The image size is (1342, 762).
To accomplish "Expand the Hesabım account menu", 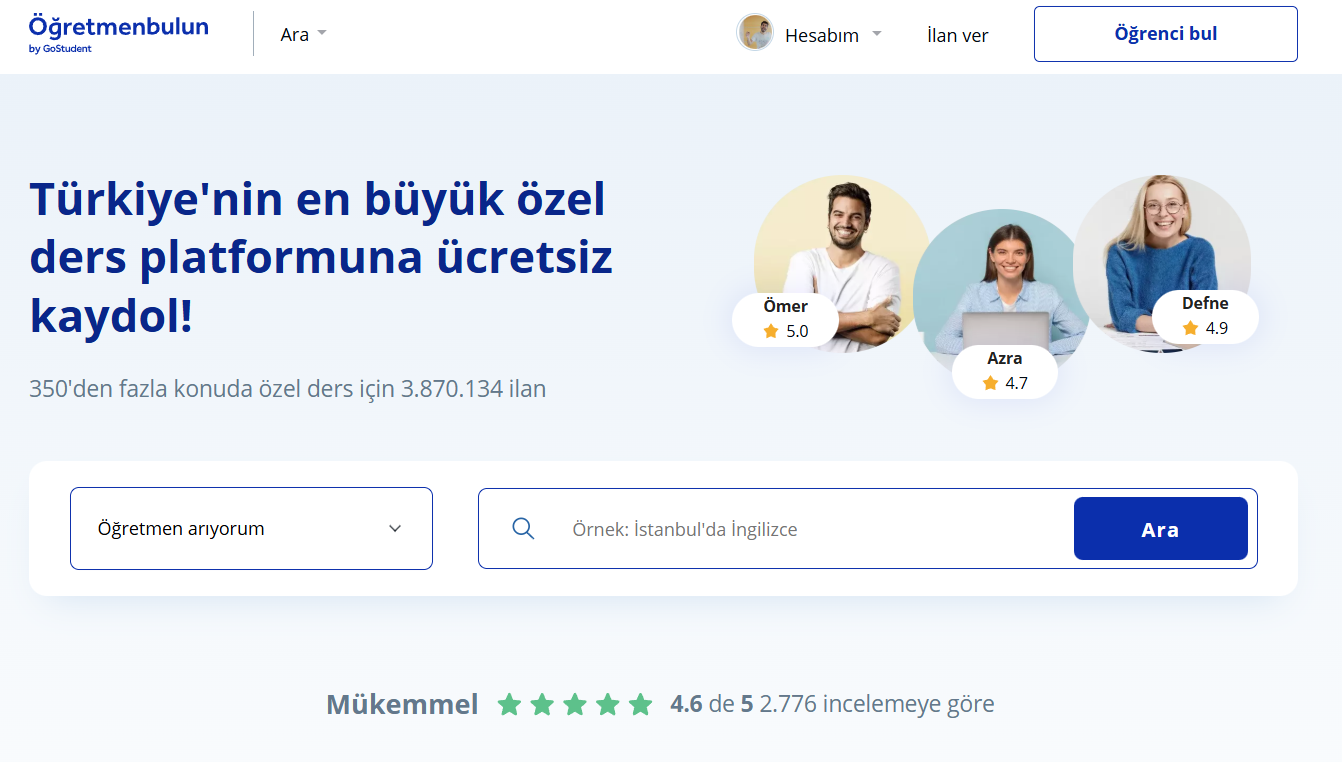I will coord(832,35).
